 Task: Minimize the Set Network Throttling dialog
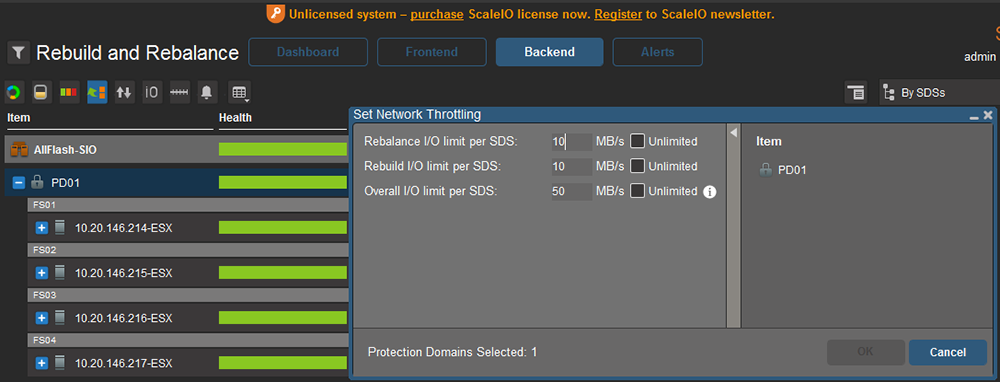pyautogui.click(x=974, y=117)
